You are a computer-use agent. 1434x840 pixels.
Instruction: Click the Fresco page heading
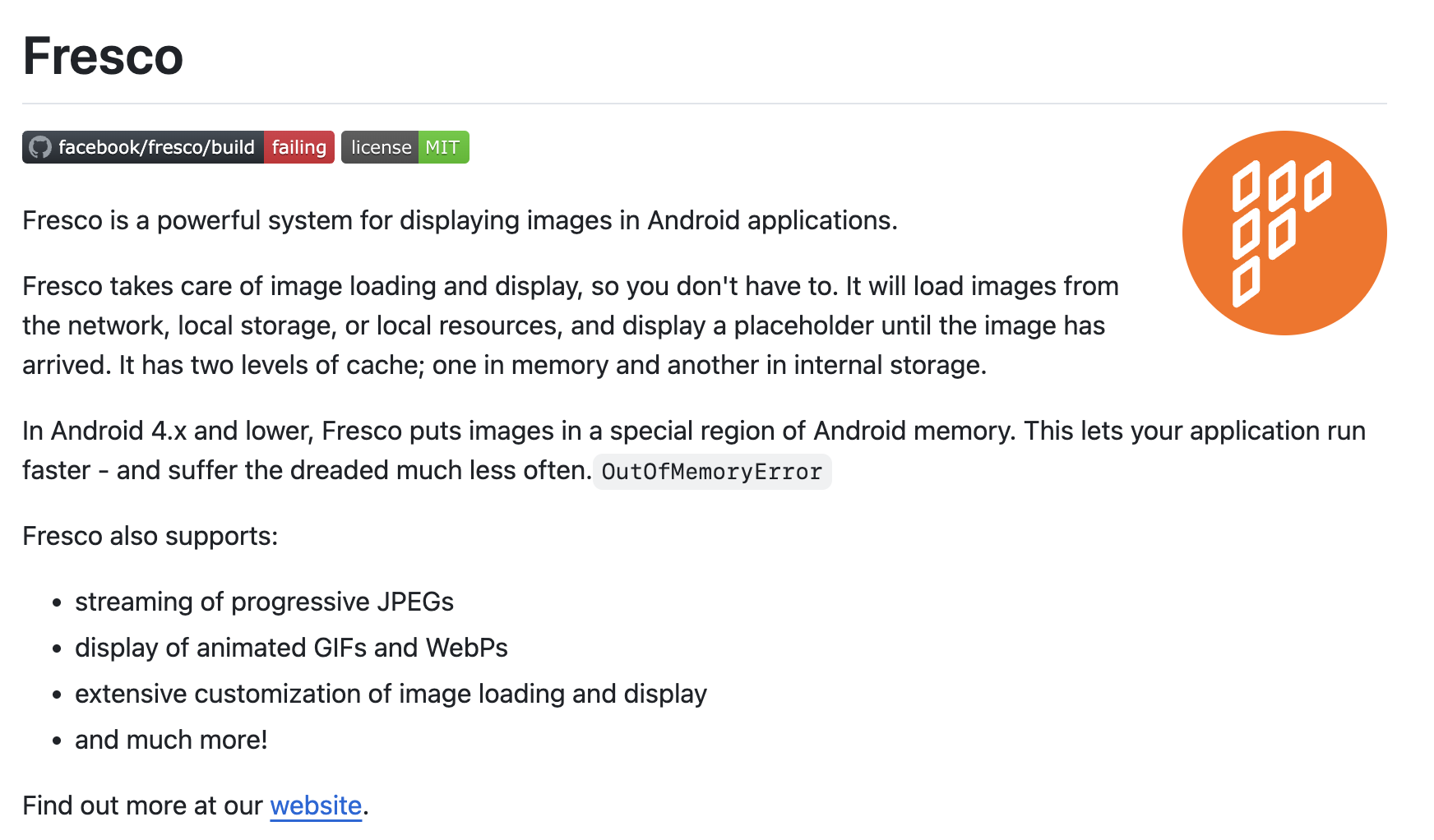click(103, 56)
